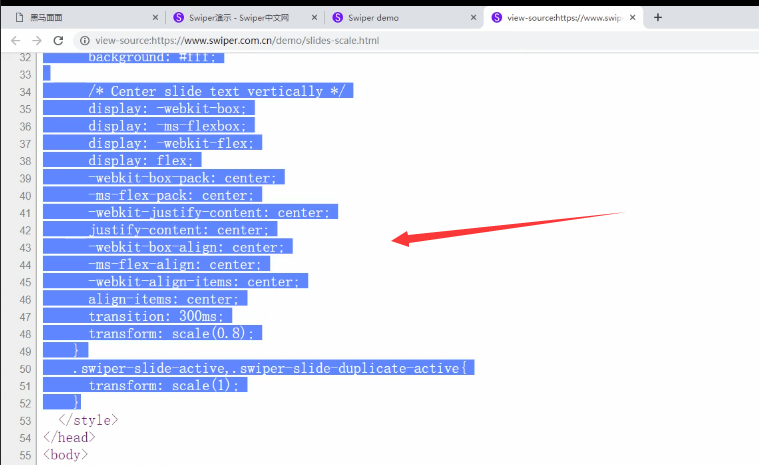The image size is (759, 465).
Task: Click line 'transform: scale(0.8);'
Action: [171, 333]
